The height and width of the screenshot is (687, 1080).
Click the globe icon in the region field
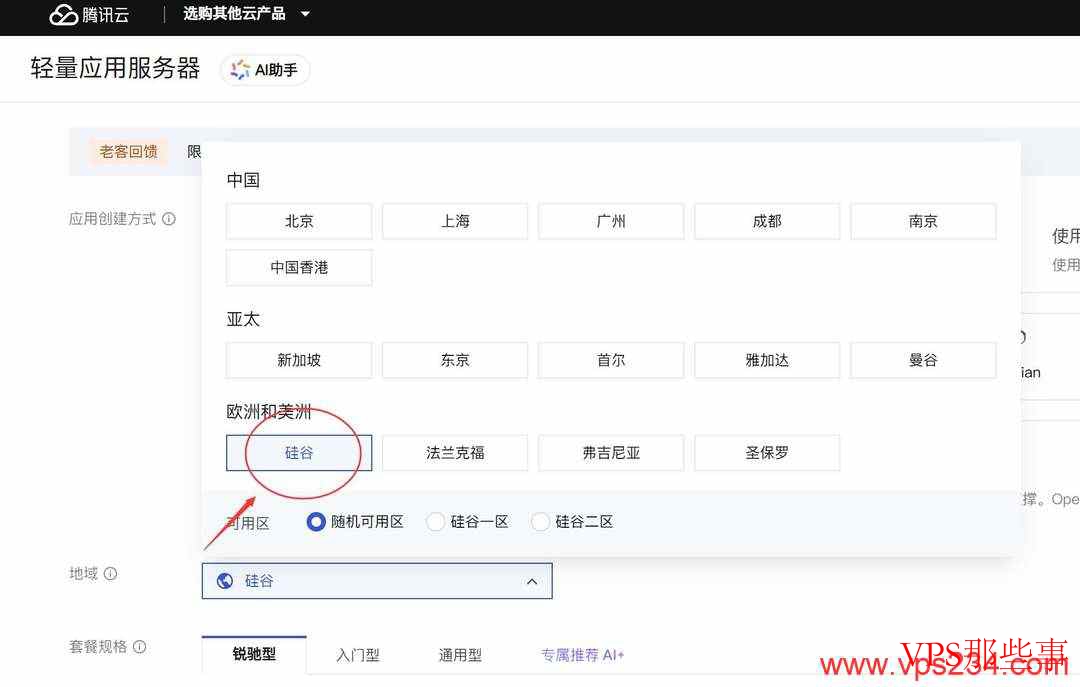click(225, 581)
